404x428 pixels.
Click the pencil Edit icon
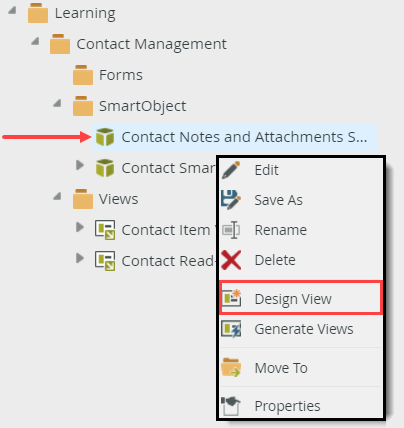[231, 170]
